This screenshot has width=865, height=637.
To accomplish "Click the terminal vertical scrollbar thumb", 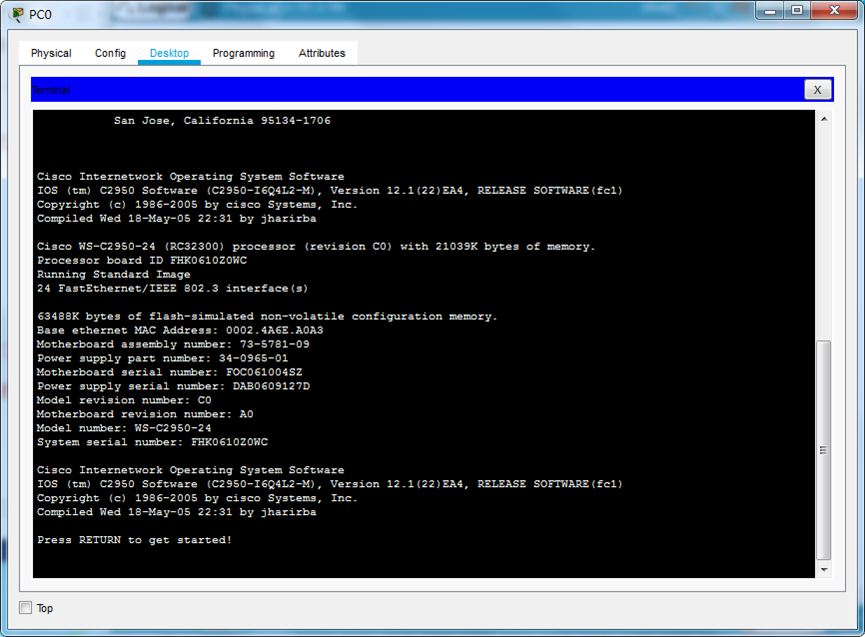I will coord(824,450).
